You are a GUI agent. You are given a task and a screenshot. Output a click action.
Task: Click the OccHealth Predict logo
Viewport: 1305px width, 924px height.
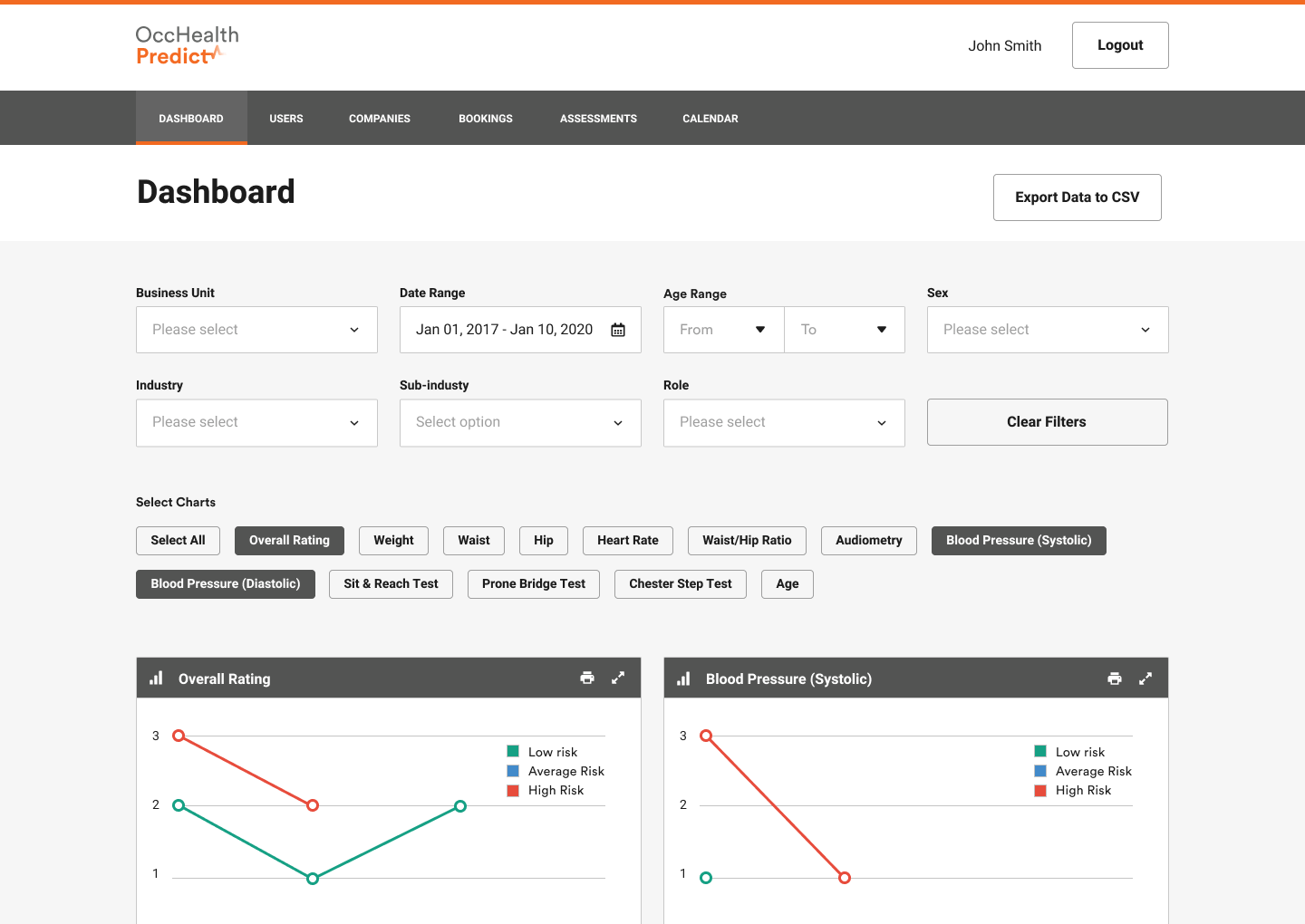click(x=187, y=45)
